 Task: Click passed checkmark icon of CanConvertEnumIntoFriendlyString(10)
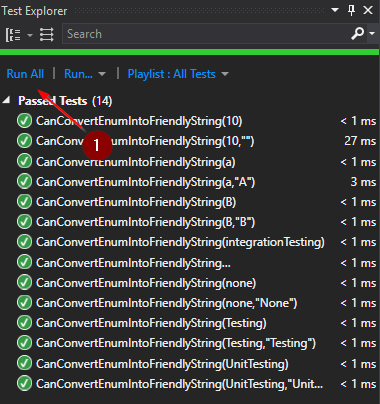[24, 121]
